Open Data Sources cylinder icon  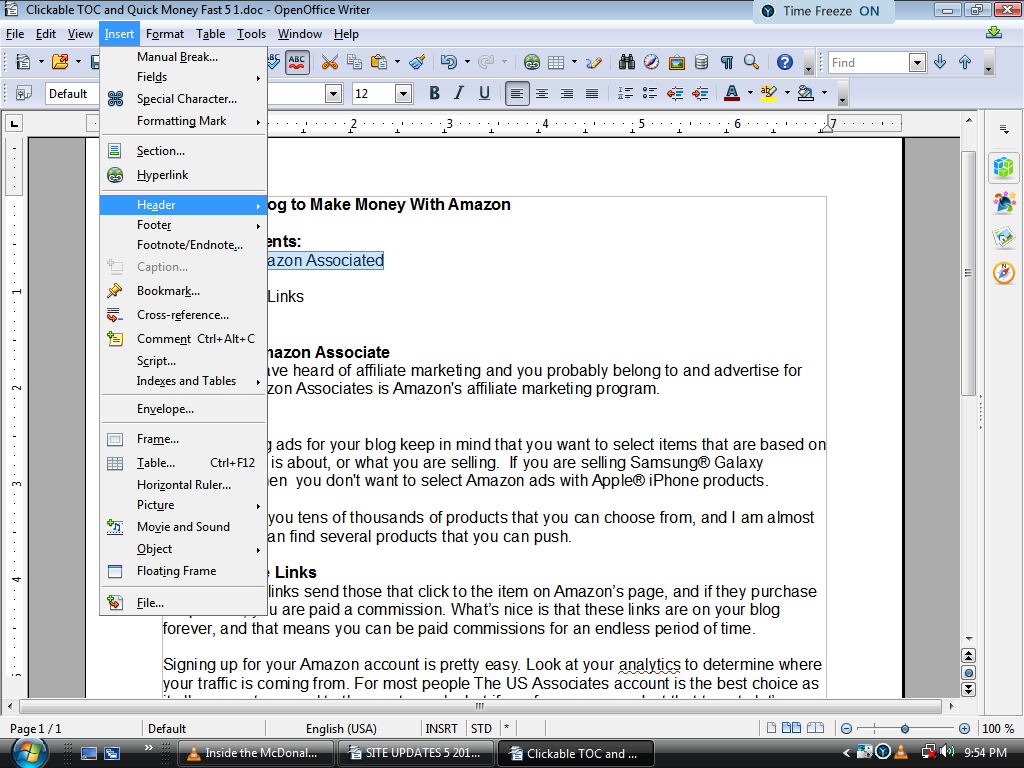[701, 62]
